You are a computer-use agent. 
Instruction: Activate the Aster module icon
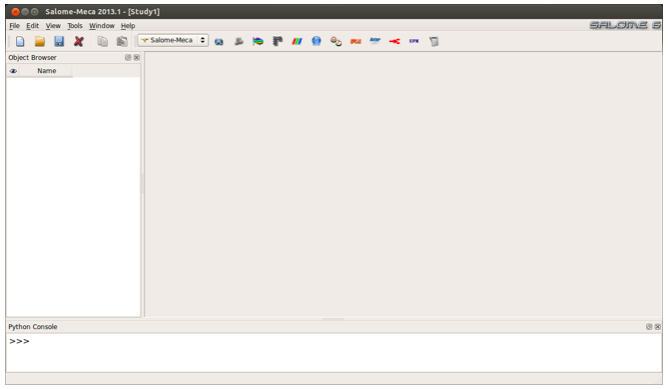coord(375,41)
